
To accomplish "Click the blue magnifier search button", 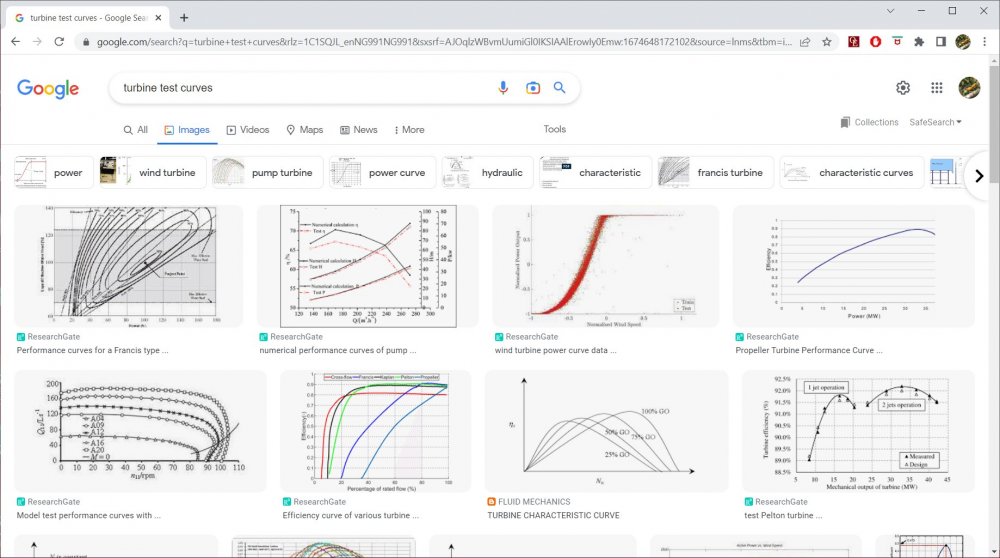I will tap(560, 88).
